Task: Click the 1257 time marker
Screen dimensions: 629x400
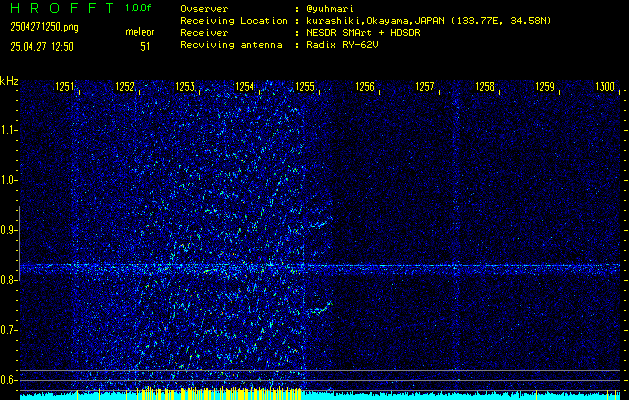Action: (425, 87)
